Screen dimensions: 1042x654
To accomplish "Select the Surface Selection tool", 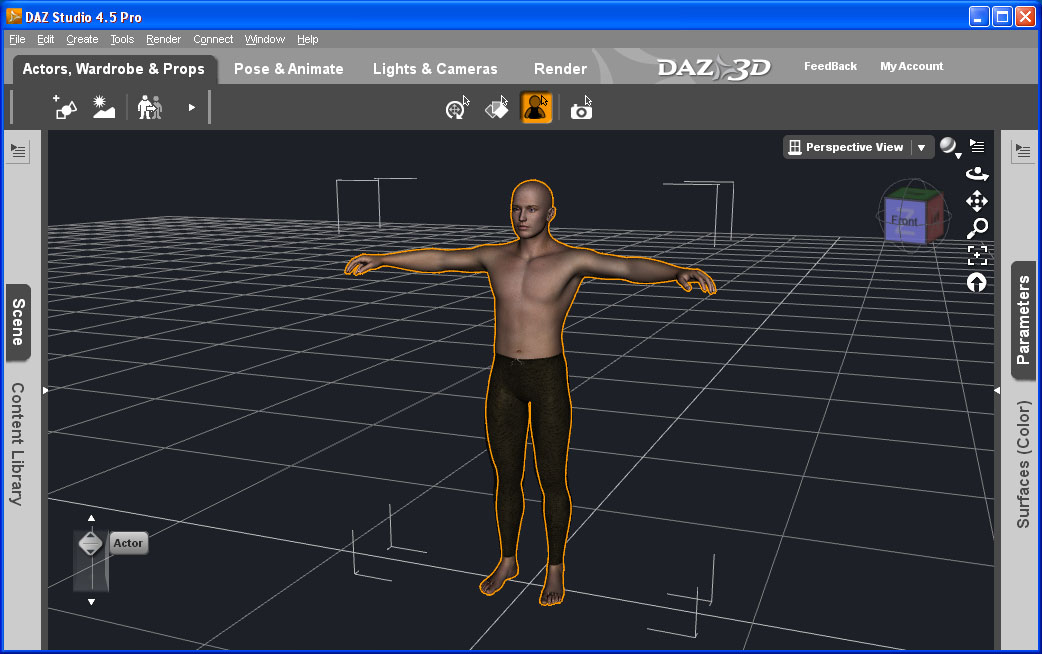I will point(497,108).
